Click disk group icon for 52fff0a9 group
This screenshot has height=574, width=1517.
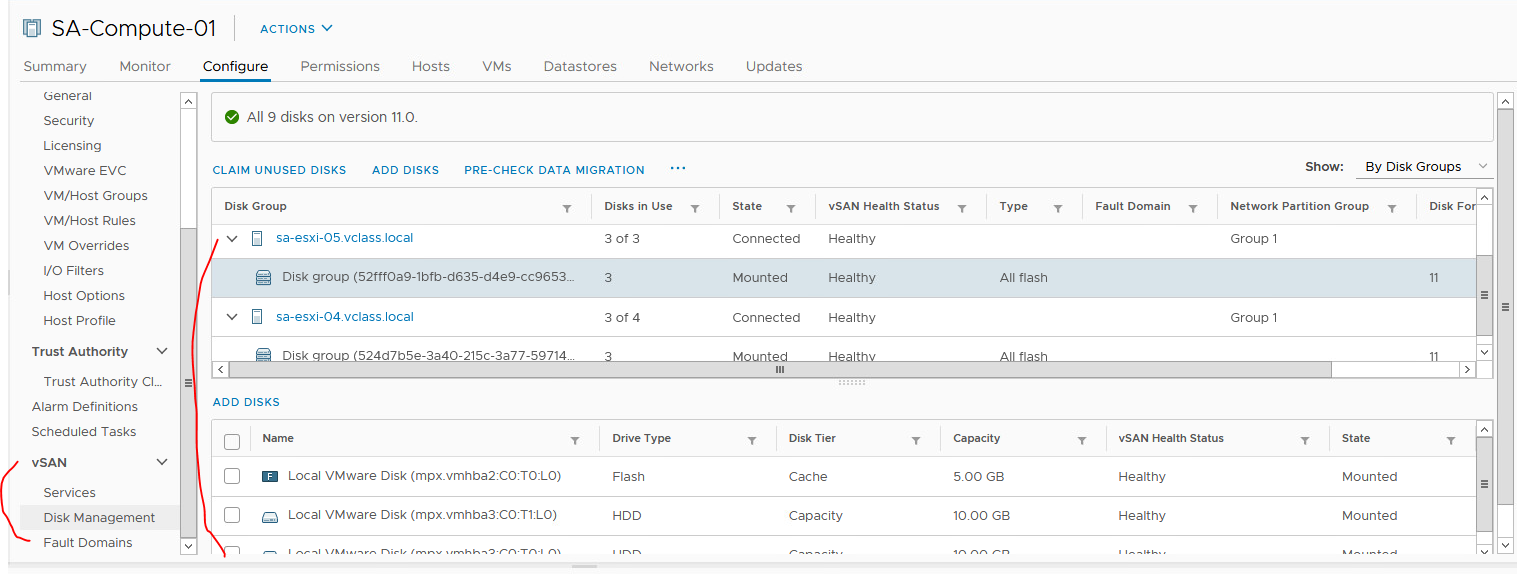coord(264,277)
